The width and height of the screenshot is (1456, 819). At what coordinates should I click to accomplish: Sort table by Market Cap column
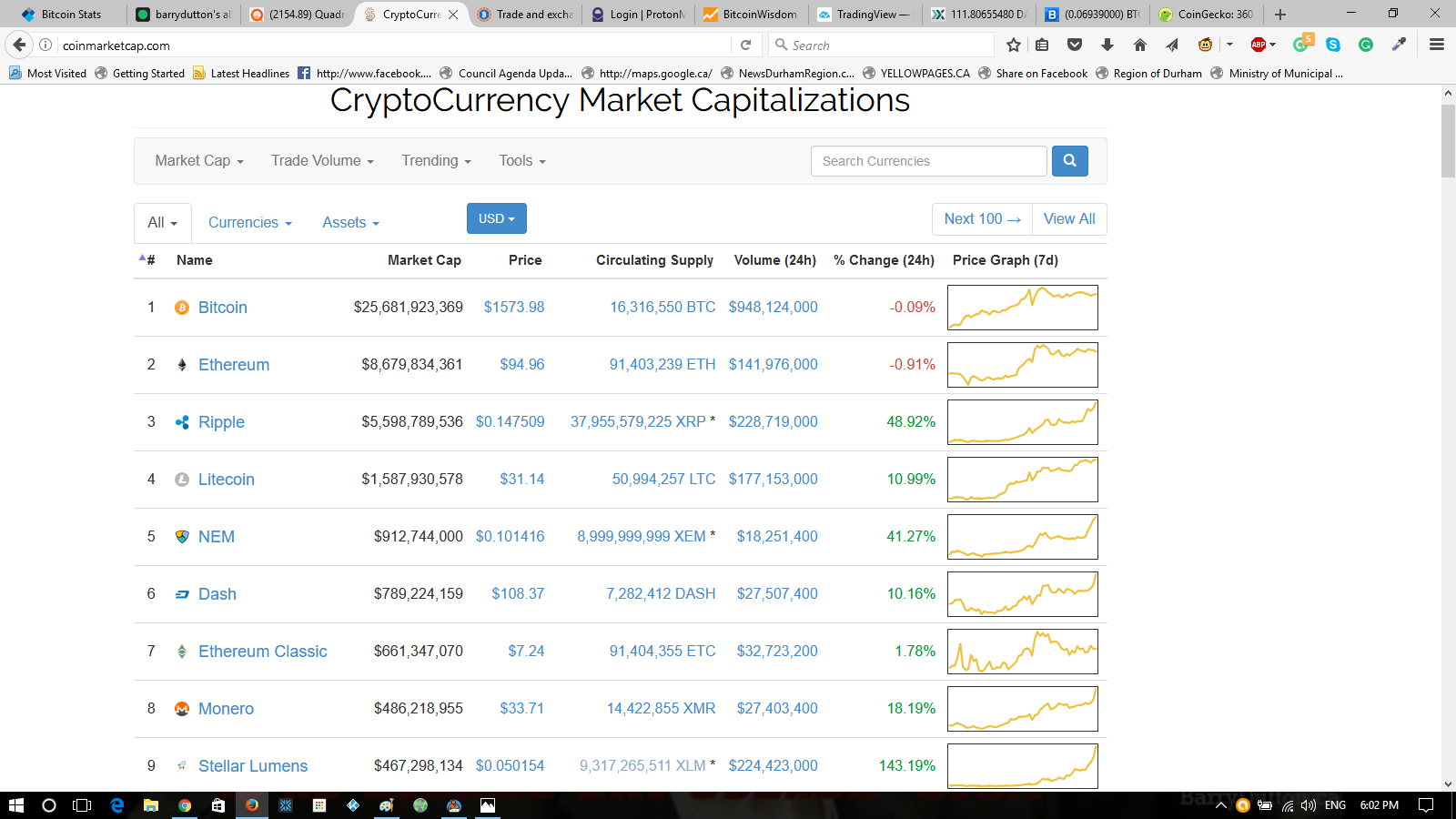(x=424, y=260)
